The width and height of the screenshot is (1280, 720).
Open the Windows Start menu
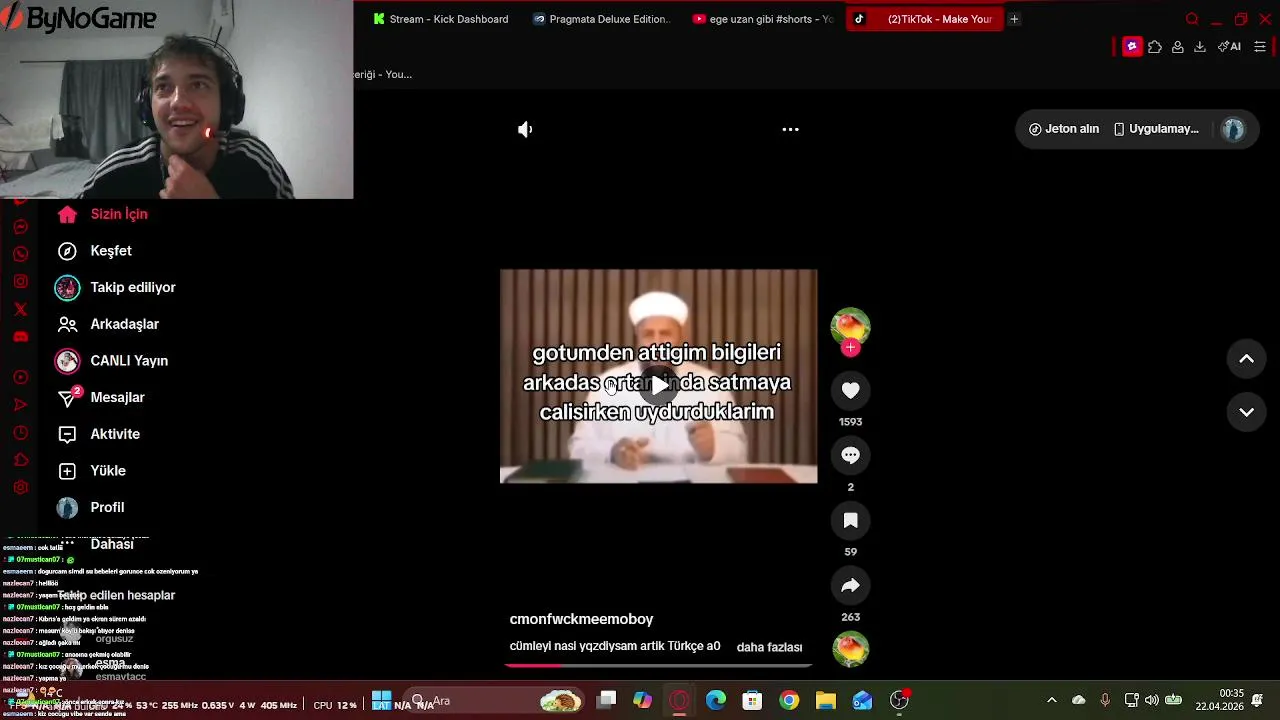[381, 701]
